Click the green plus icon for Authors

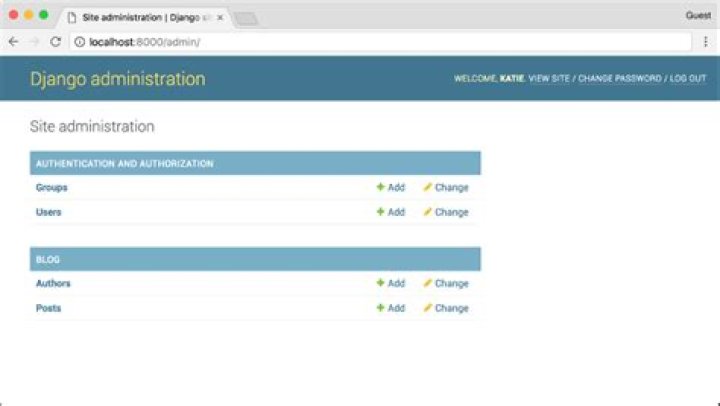point(380,283)
